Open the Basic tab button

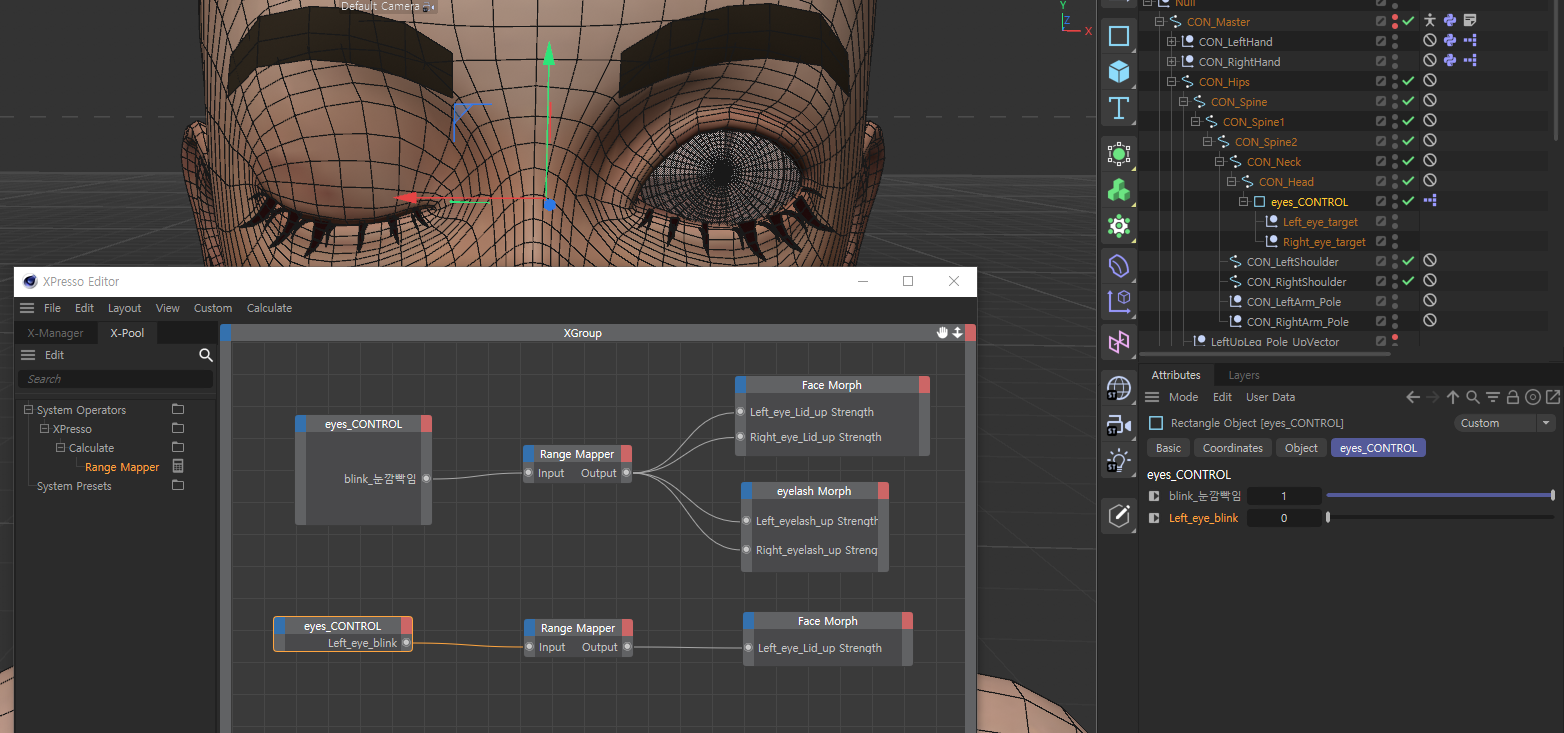1168,448
